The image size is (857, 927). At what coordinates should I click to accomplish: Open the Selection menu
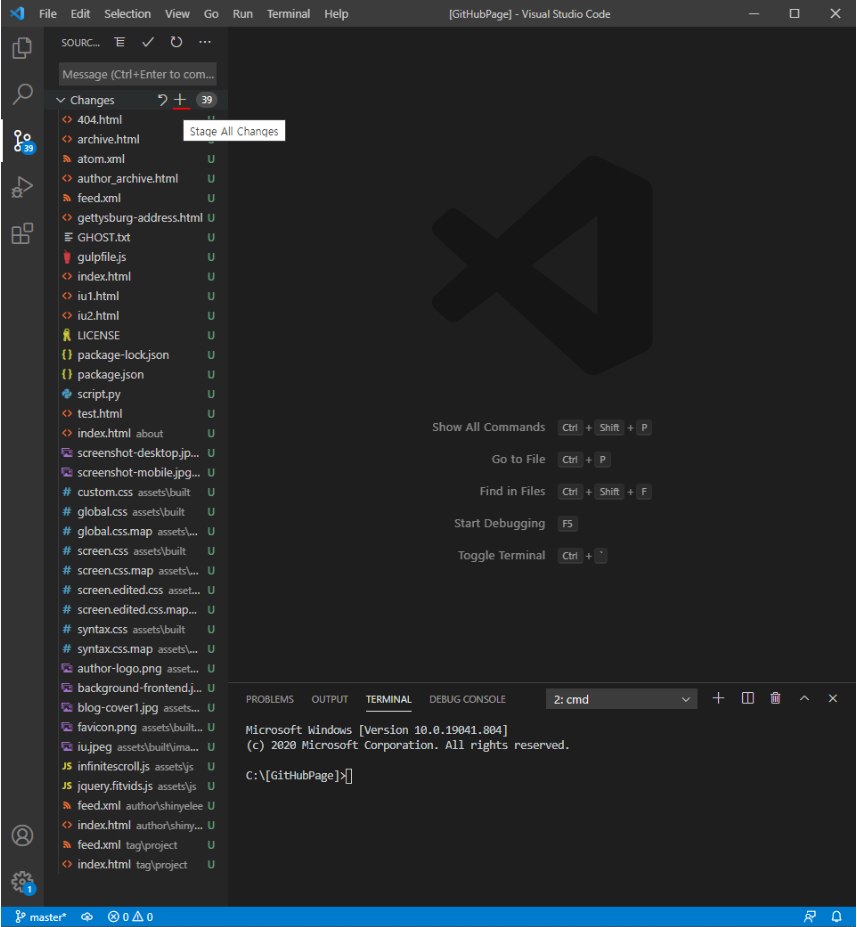click(127, 14)
